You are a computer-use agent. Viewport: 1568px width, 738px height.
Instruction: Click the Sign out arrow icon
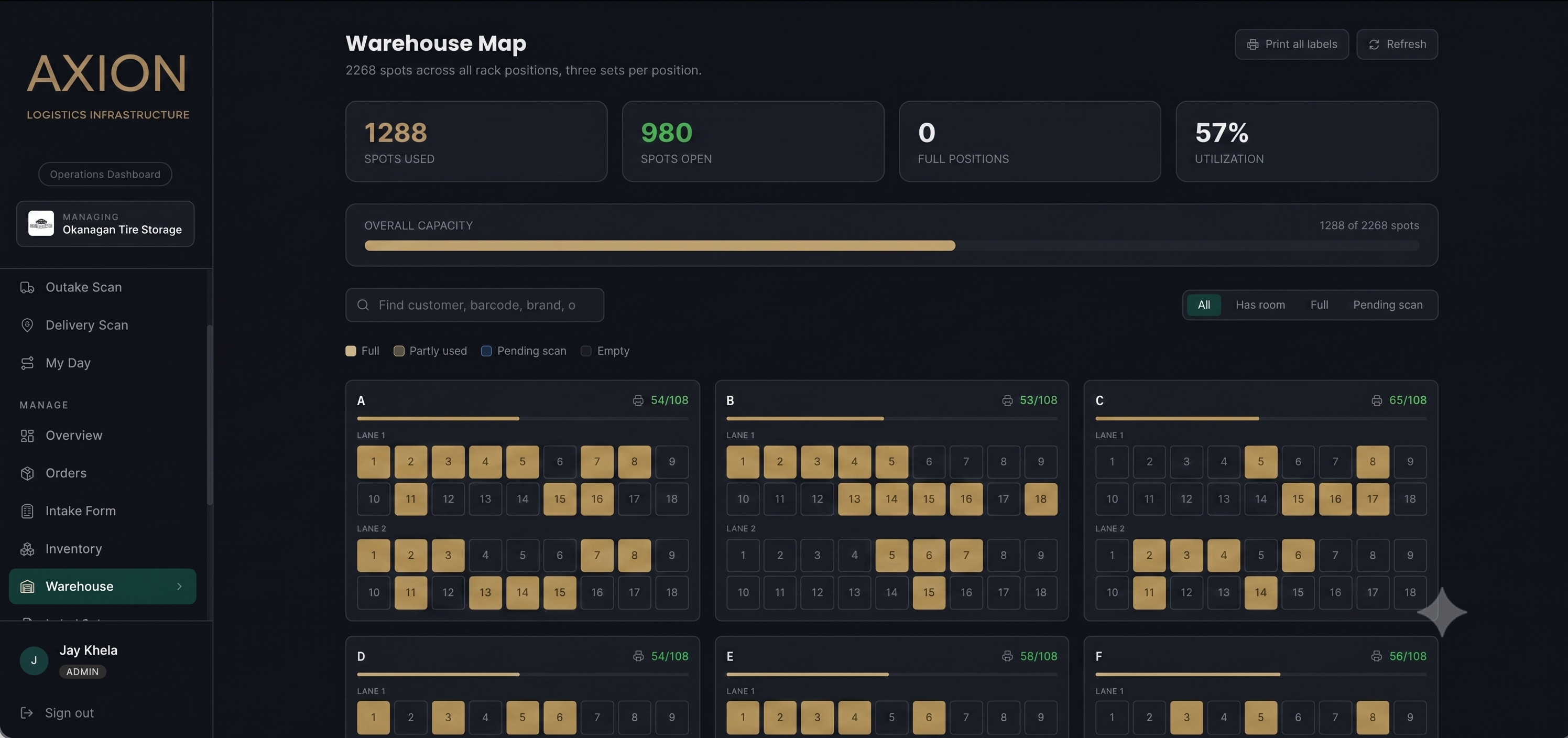tap(26, 712)
